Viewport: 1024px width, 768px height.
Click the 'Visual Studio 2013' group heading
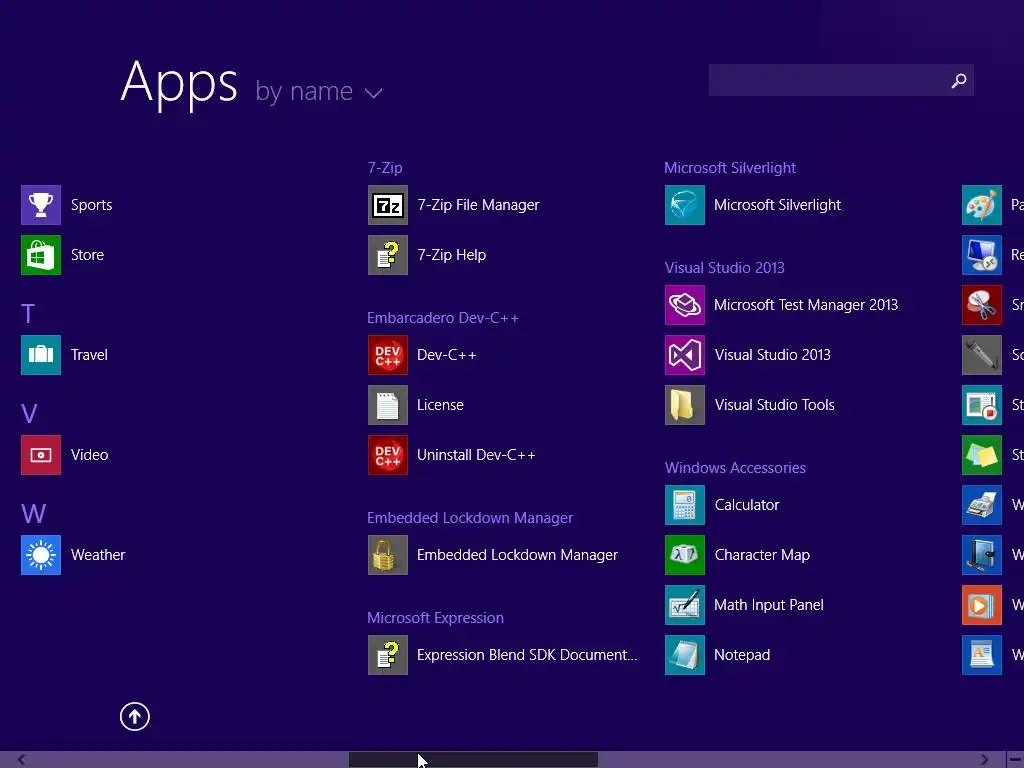[724, 268]
